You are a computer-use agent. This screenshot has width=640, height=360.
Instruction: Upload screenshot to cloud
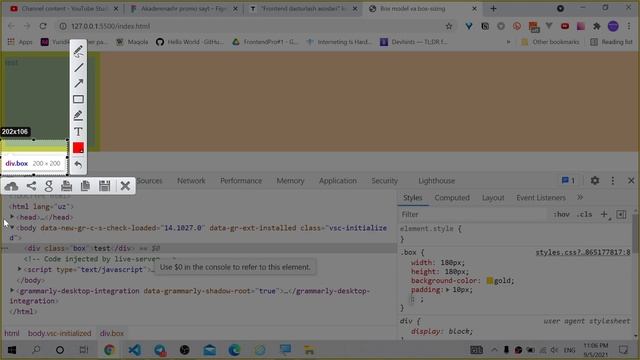11,186
